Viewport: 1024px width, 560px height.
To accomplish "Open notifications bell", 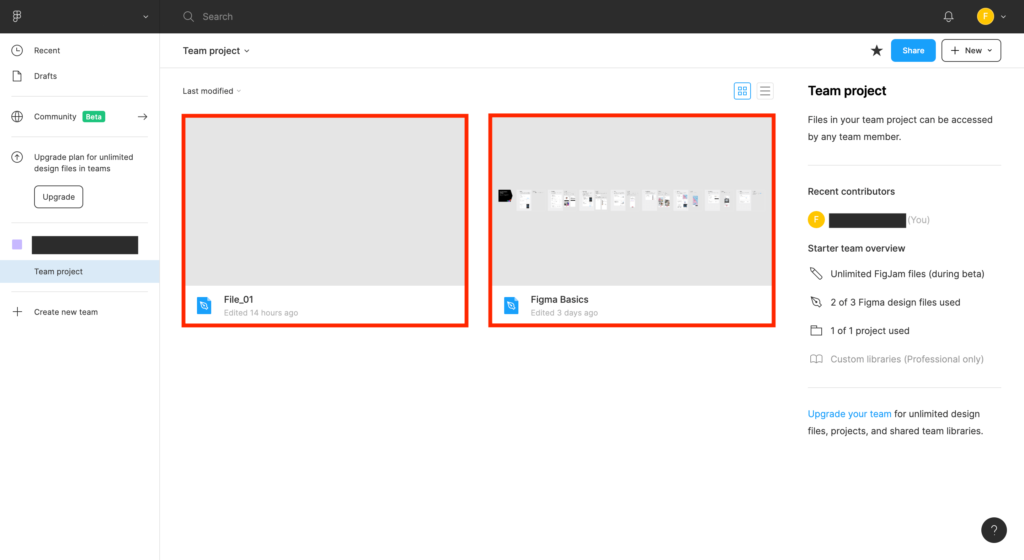I will (x=948, y=16).
